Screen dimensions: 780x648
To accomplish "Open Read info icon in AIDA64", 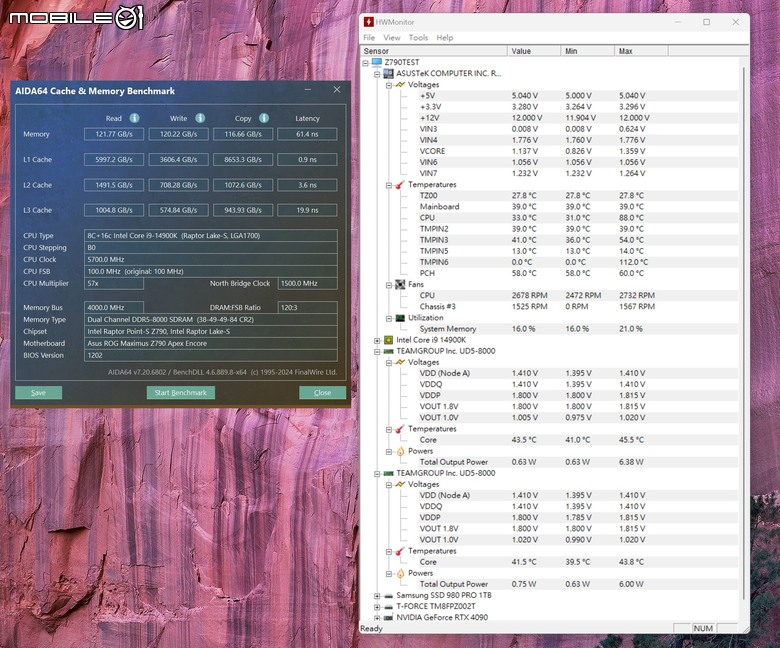I will click(x=134, y=118).
